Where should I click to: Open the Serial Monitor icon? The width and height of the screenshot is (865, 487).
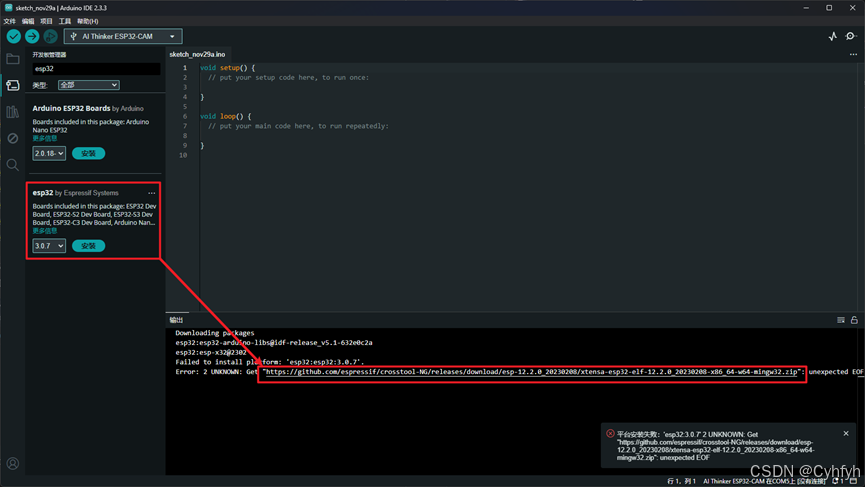click(851, 36)
